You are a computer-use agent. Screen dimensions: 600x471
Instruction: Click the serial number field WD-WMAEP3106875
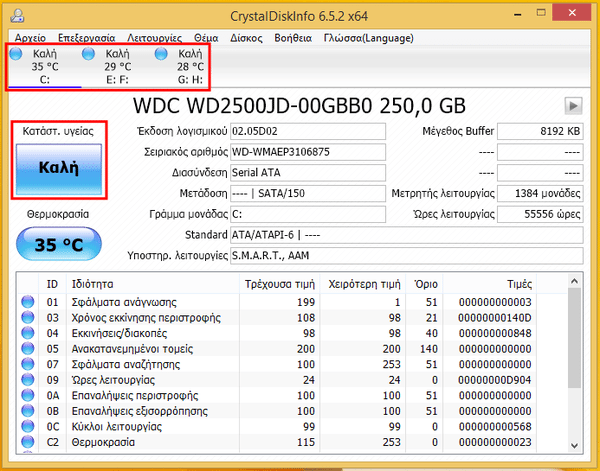[308, 152]
